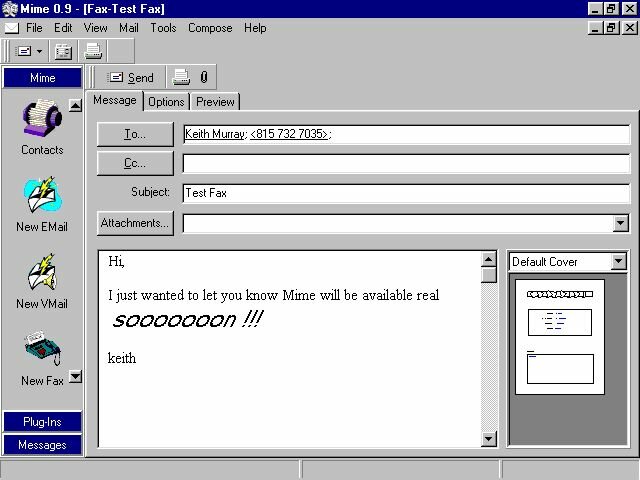Expand the Attachments dropdown arrow

click(620, 223)
